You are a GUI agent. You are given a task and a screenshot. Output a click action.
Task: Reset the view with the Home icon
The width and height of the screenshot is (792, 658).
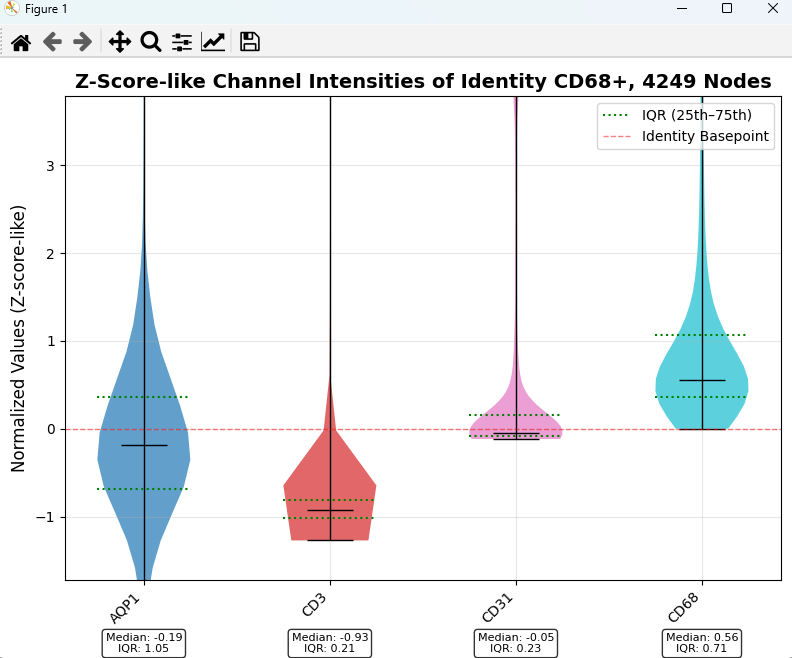point(21,42)
